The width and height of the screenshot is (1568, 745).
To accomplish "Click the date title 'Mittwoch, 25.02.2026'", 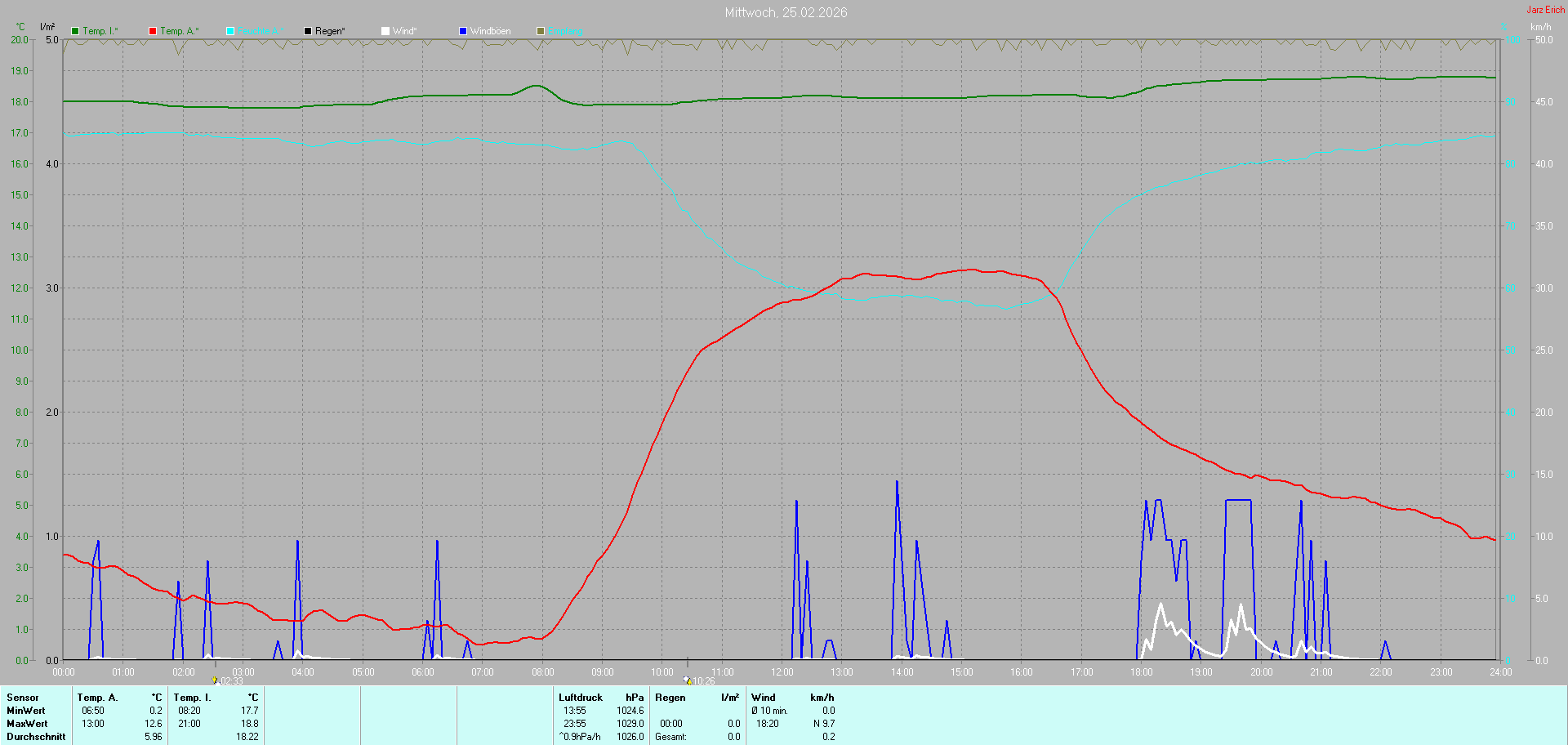I will [786, 12].
